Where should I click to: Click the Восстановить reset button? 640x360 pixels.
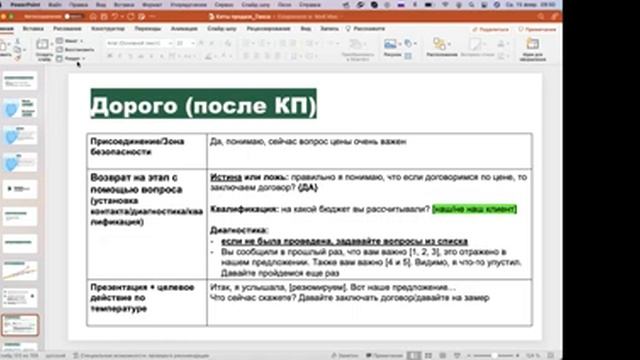(x=76, y=50)
